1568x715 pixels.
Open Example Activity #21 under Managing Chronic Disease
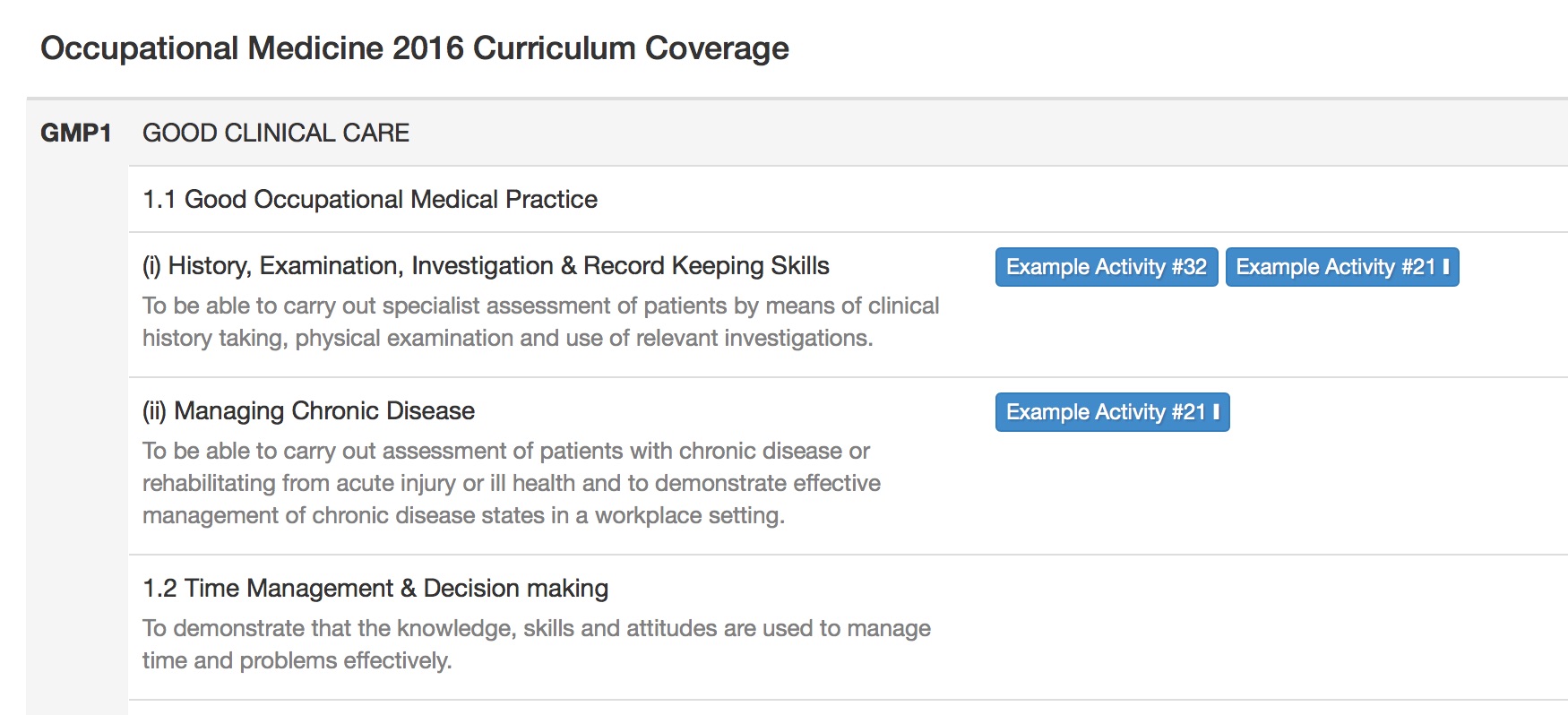point(1112,412)
